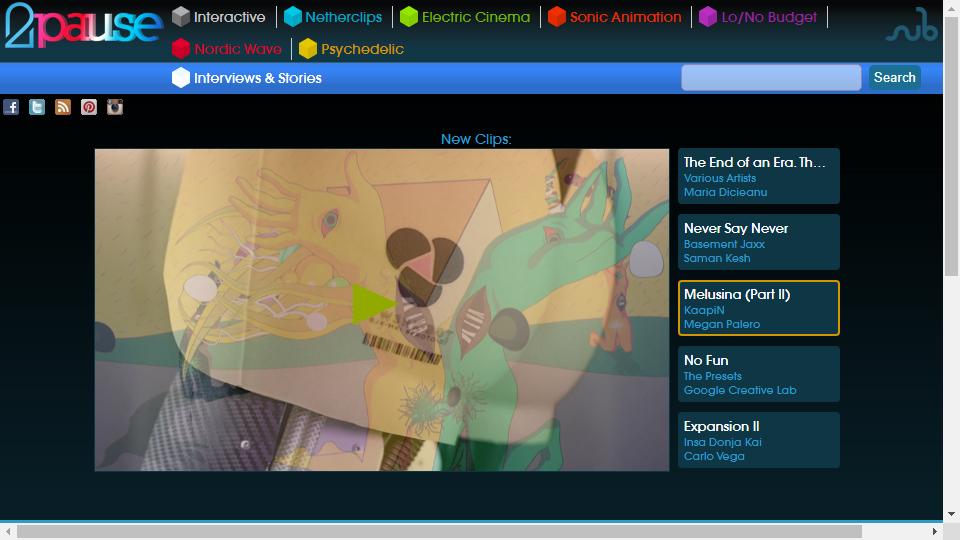Select the No Fun clip title
This screenshot has height=540, width=960.
[x=705, y=361]
